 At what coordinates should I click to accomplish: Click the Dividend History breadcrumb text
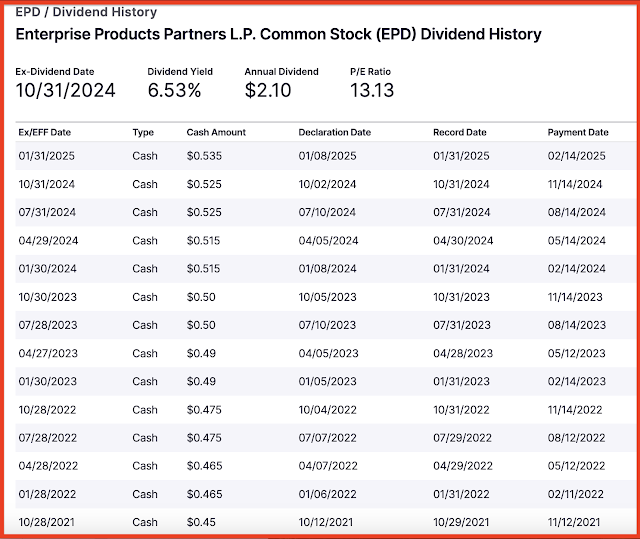pyautogui.click(x=104, y=12)
